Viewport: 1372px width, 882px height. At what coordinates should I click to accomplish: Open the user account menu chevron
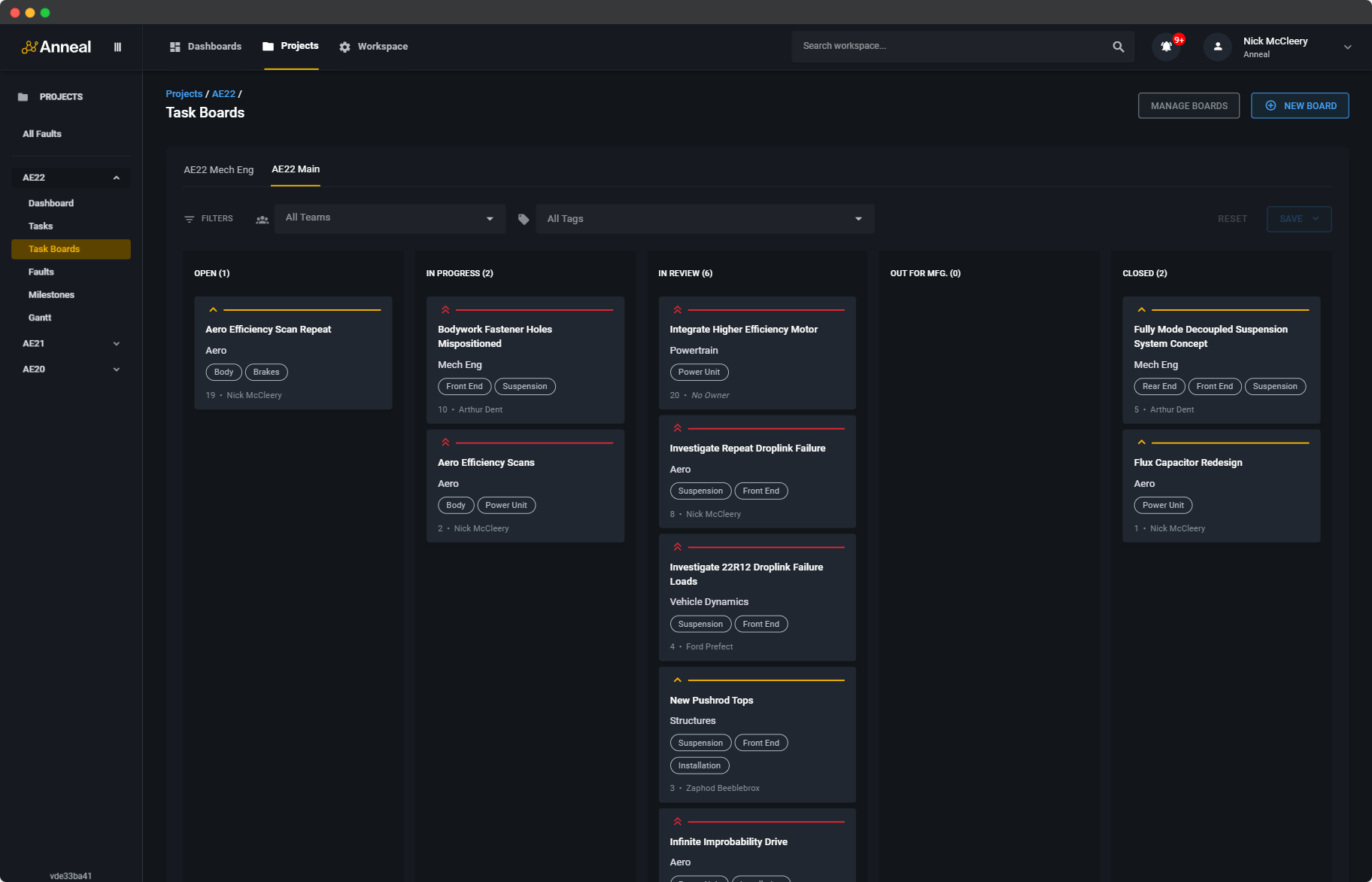coord(1347,47)
